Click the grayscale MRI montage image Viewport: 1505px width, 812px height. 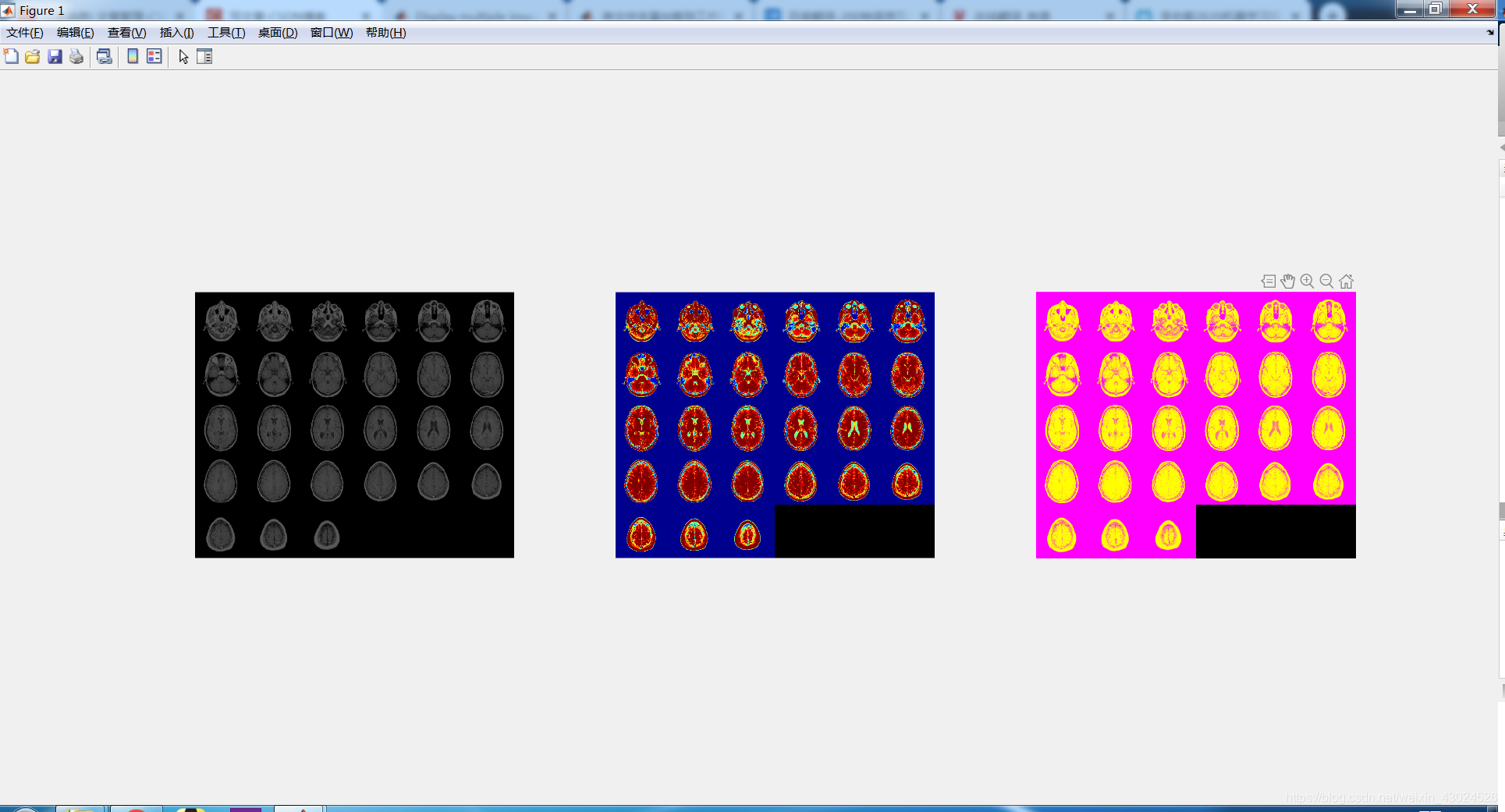pos(354,425)
